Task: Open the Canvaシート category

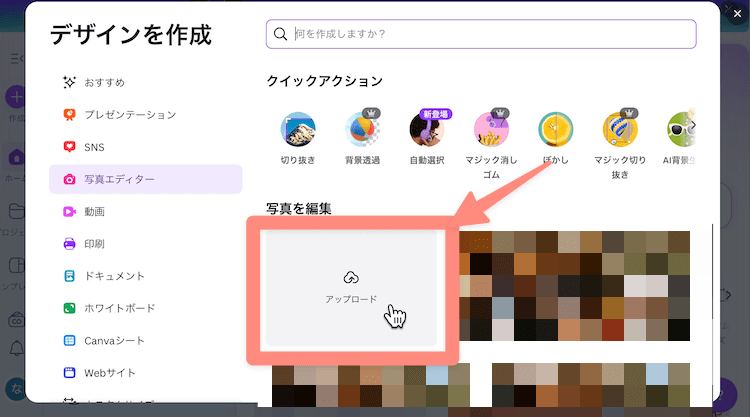Action: [x=145, y=340]
